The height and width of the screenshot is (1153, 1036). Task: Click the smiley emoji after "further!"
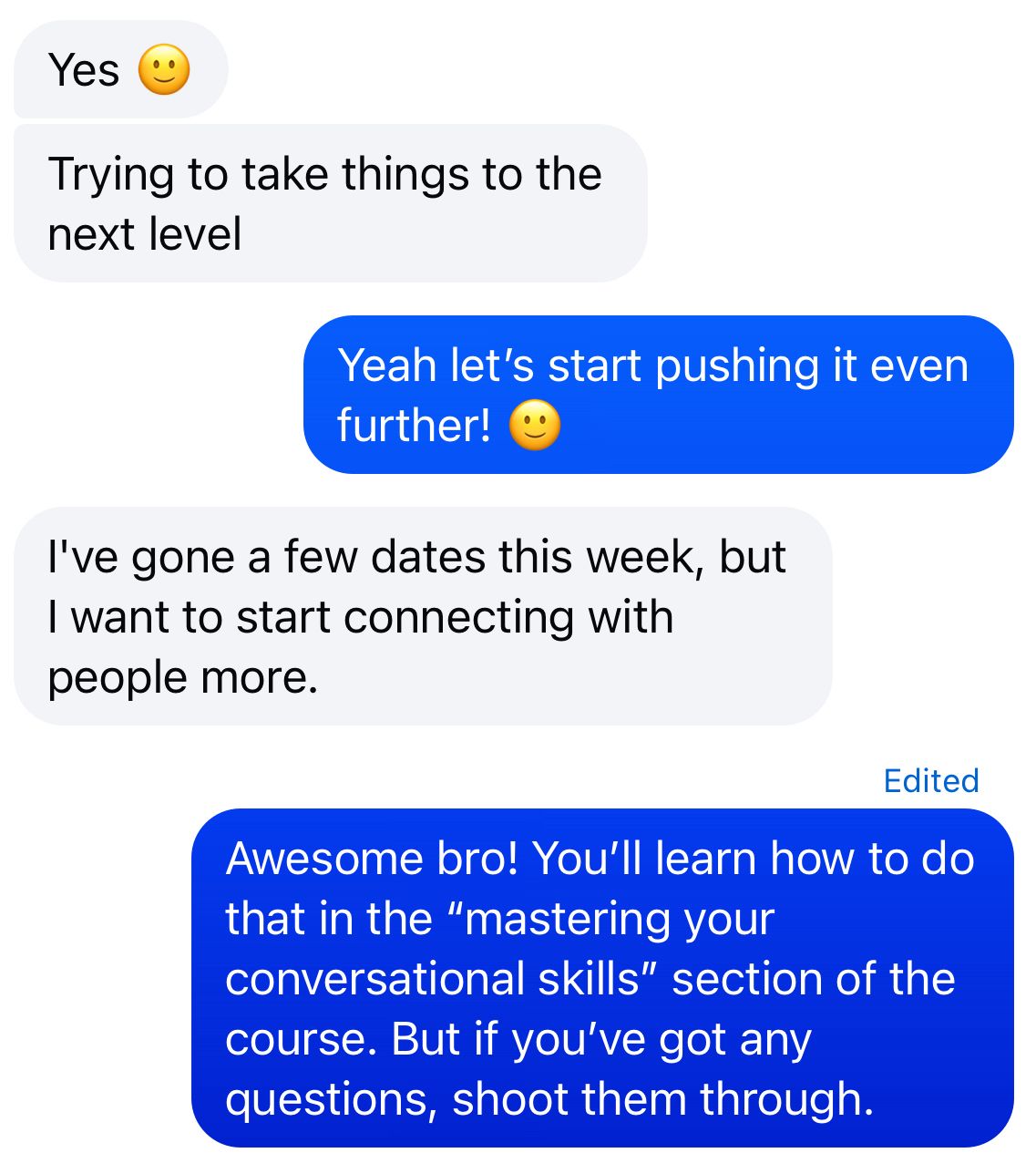coord(535,425)
